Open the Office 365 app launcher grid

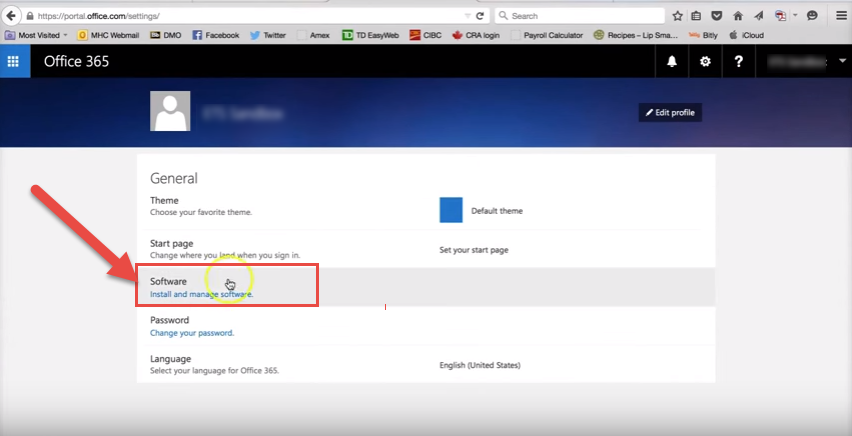(x=13, y=61)
